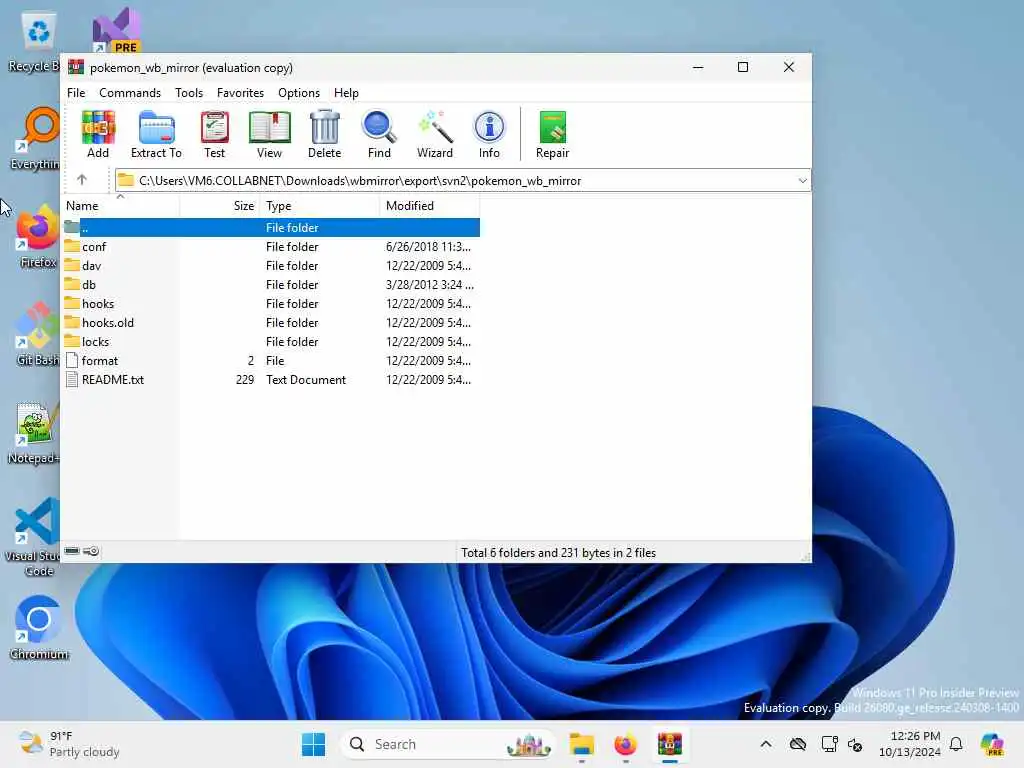Select the hooks.old folder

click(271, 322)
